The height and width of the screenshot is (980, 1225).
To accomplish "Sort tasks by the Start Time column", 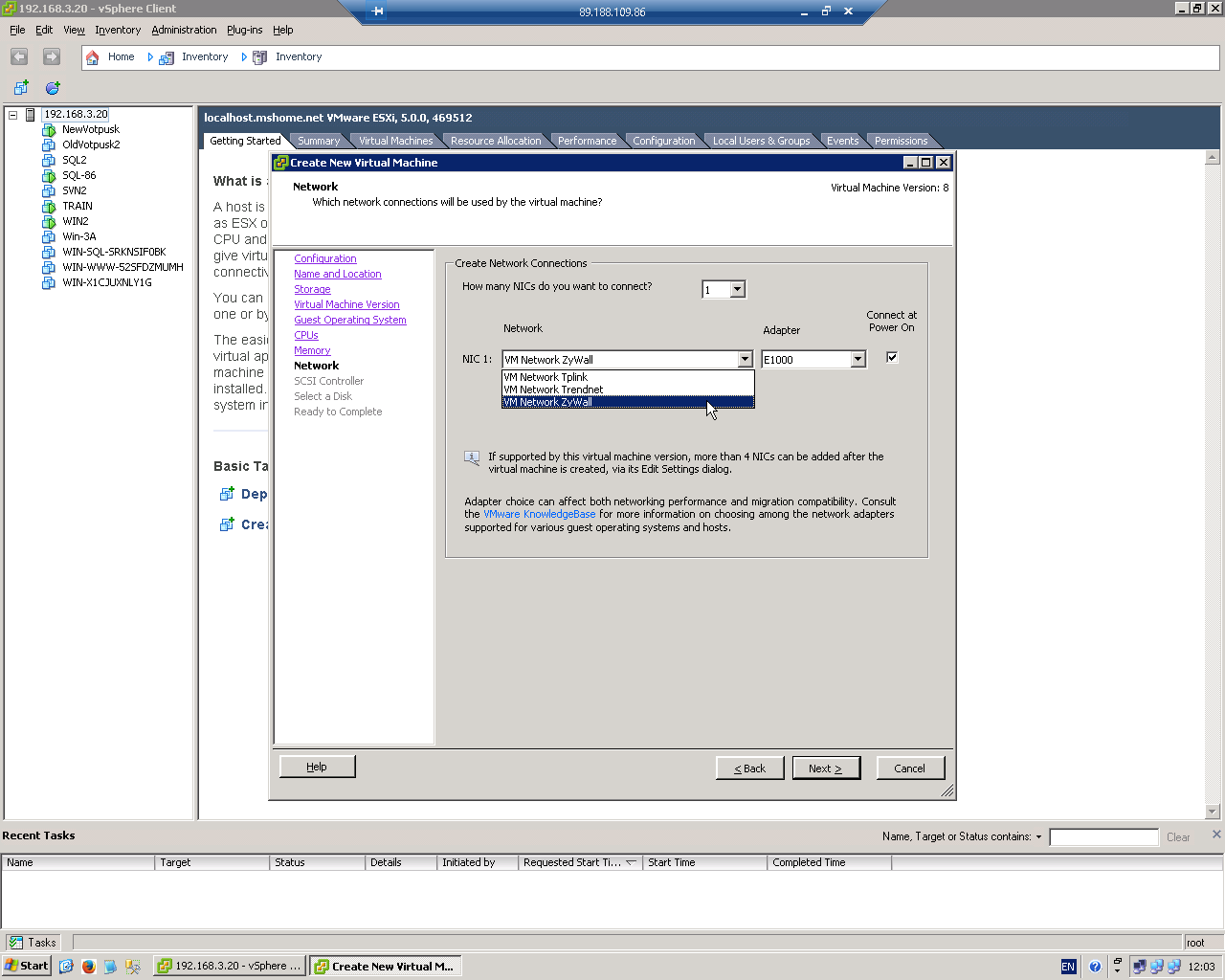I will click(x=705, y=863).
